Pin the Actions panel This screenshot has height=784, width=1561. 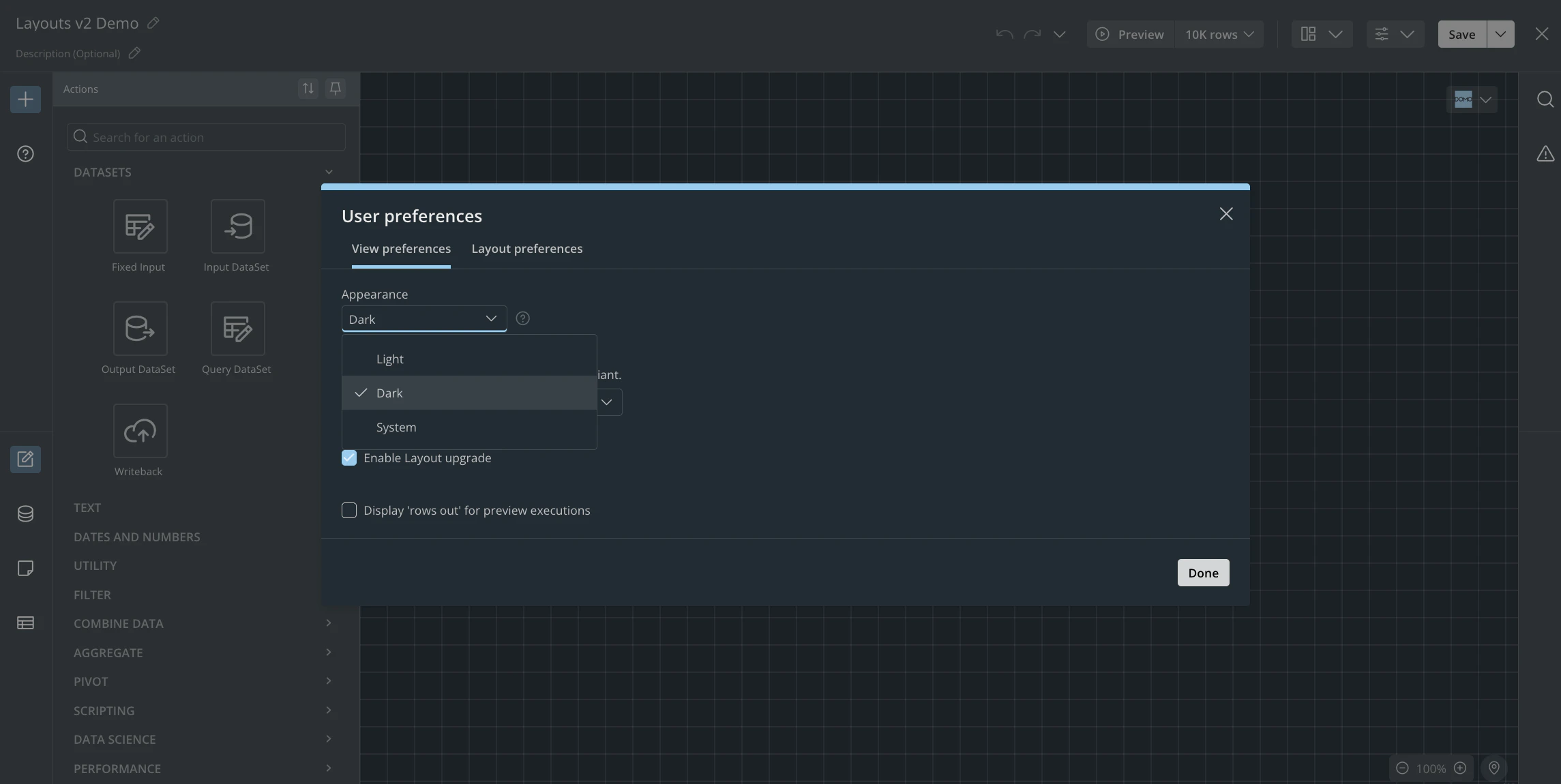[335, 89]
